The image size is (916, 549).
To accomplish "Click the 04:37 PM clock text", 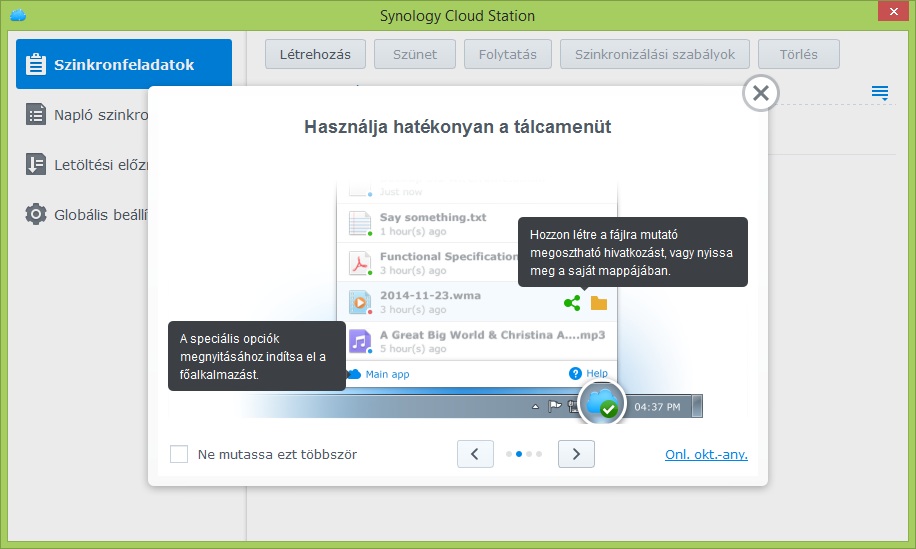I will tap(657, 407).
